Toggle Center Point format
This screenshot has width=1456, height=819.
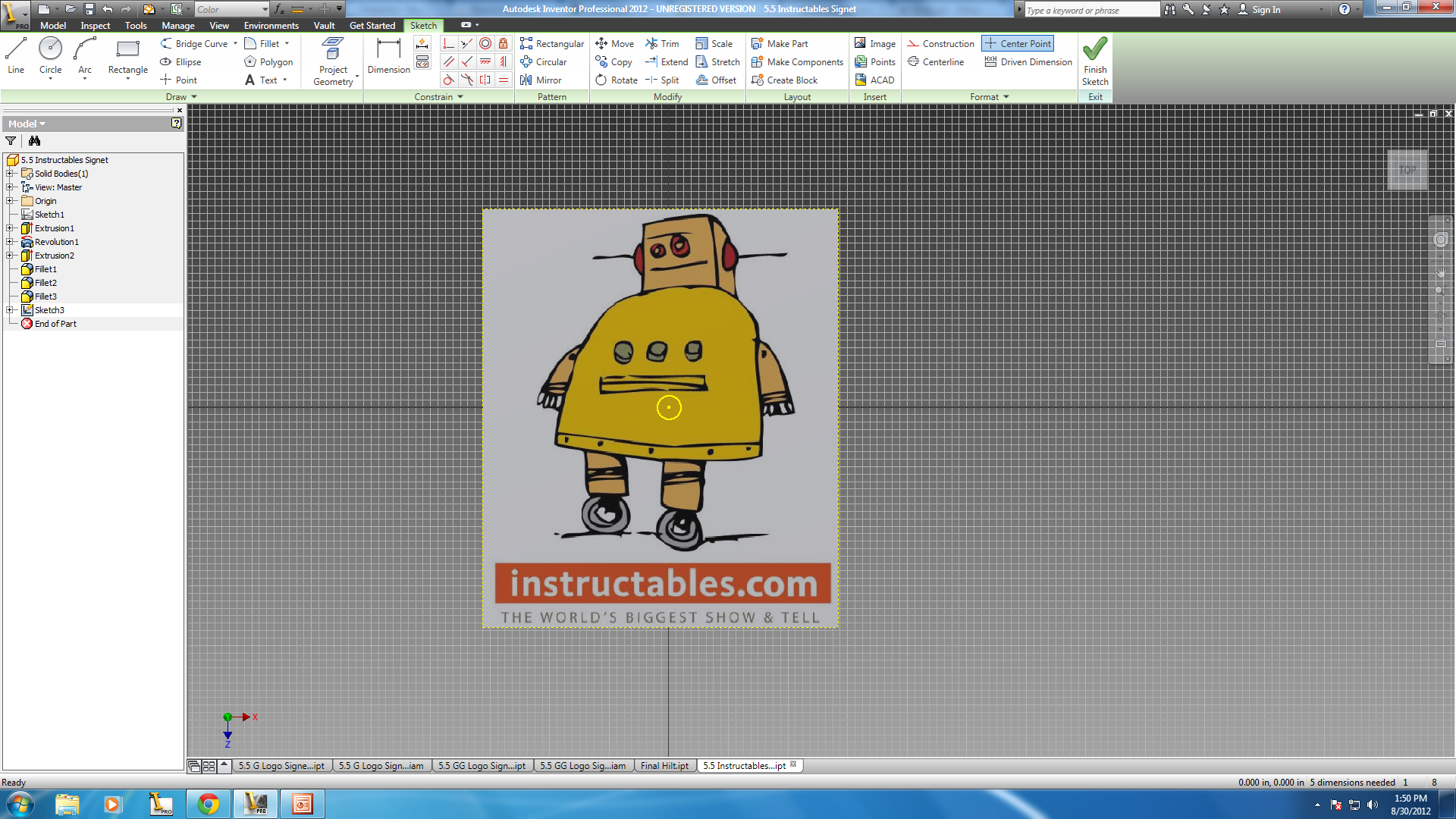click(x=1018, y=44)
